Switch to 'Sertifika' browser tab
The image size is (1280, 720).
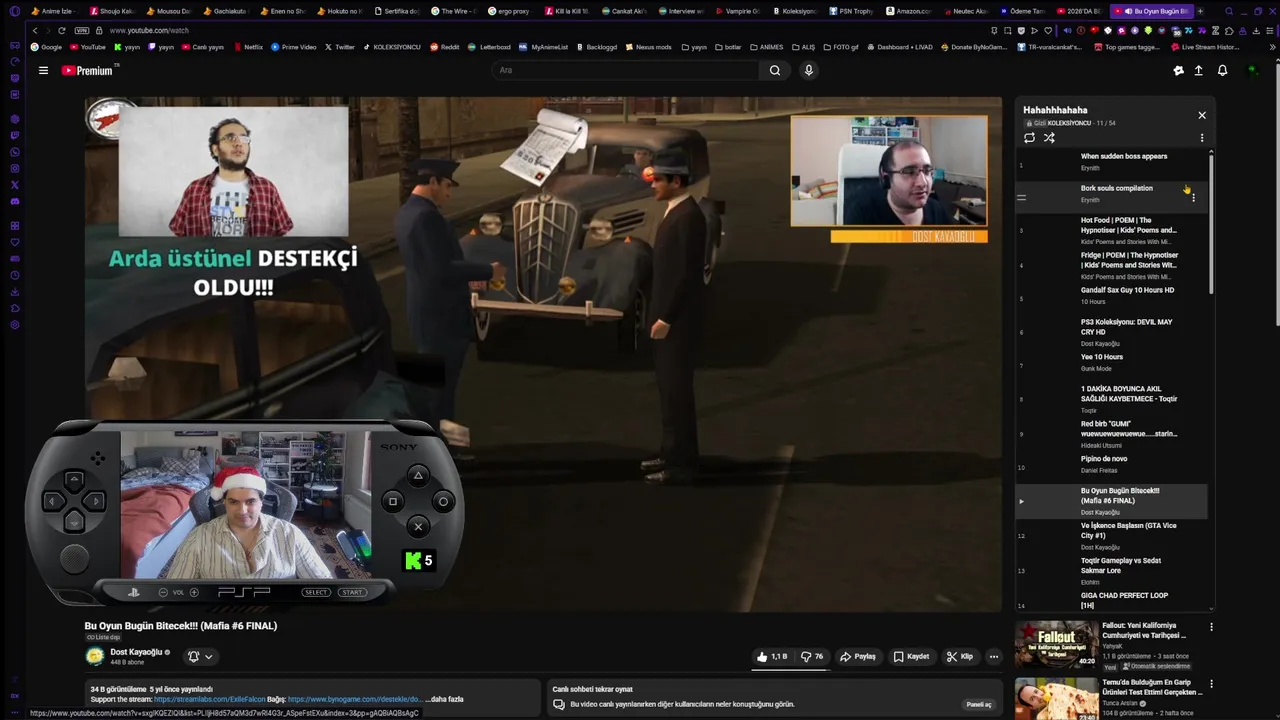[396, 11]
